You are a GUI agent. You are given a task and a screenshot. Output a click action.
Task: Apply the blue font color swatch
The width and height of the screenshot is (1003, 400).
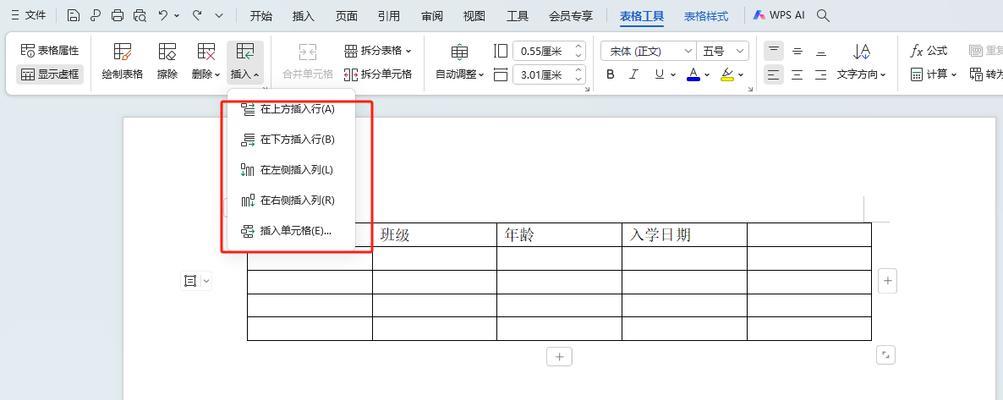pyautogui.click(x=693, y=75)
